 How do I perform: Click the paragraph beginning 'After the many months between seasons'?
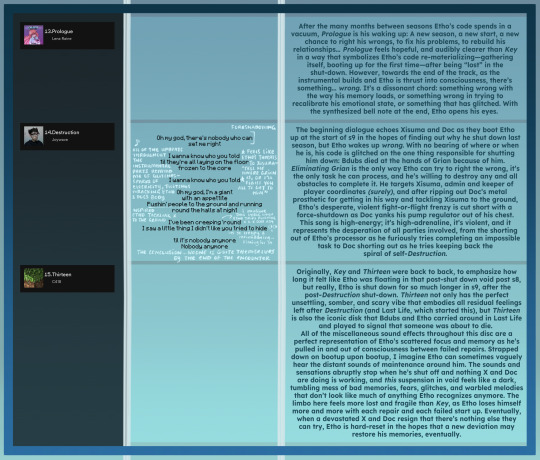click(406, 69)
